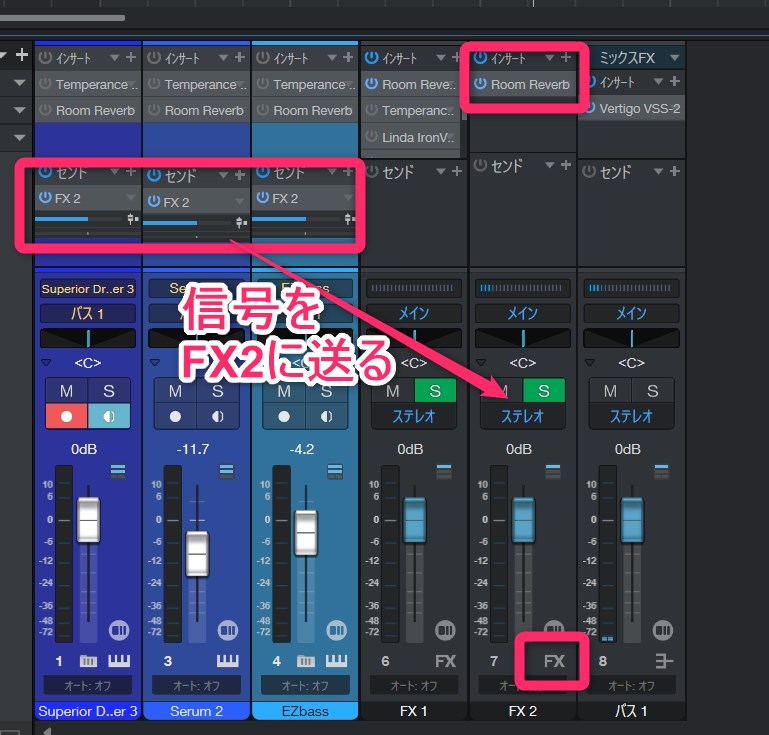This screenshot has height=735, width=769.
Task: Open insert dropdown arrow on Superior Drummer 3
Action: pos(114,58)
